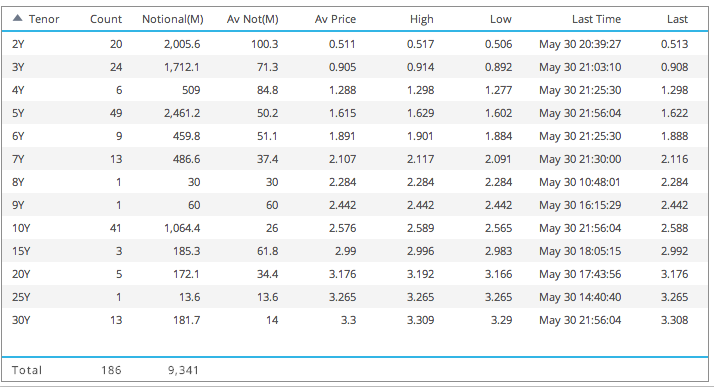
Task: Select the 2Y tenor row
Action: click(355, 44)
